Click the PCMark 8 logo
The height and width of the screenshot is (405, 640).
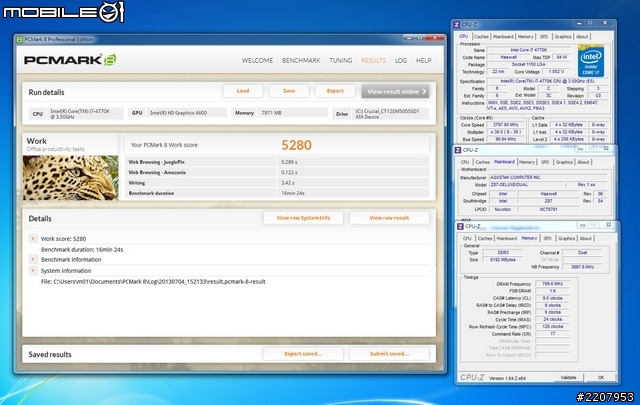[x=70, y=60]
